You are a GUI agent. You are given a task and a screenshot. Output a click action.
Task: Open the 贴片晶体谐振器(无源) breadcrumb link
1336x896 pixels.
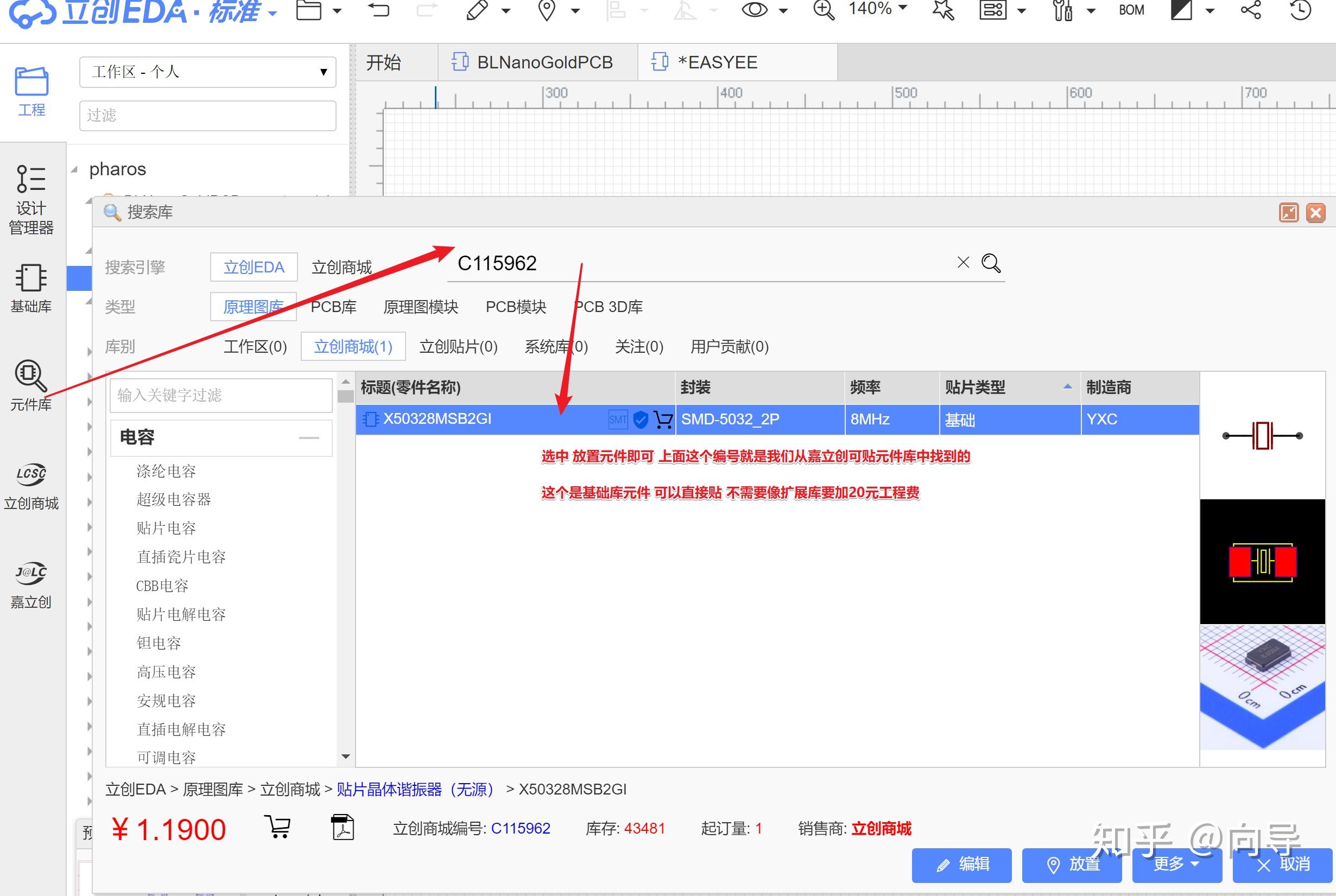point(415,789)
